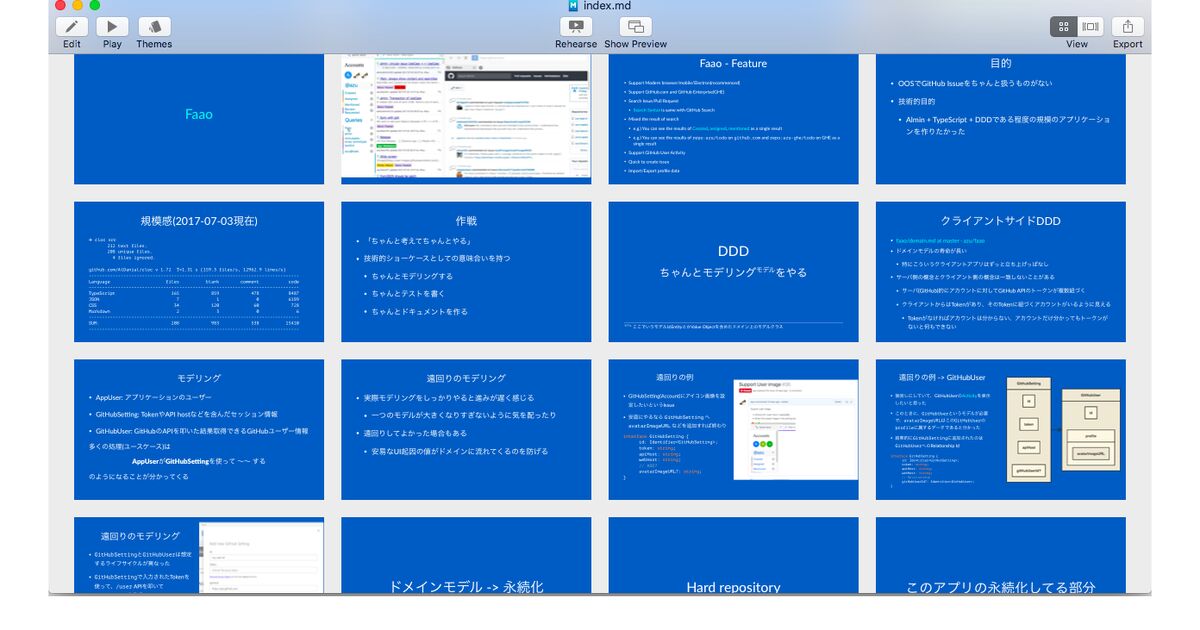
Task: Select the 規模感(2017-07-03現在) slide
Action: [199, 272]
